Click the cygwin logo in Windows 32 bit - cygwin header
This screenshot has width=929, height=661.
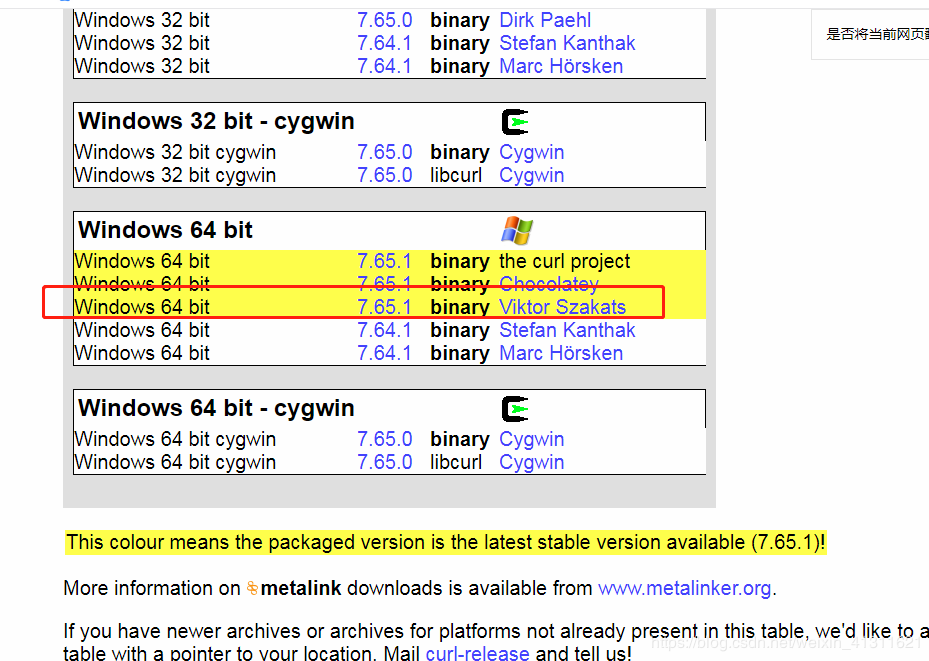[515, 122]
